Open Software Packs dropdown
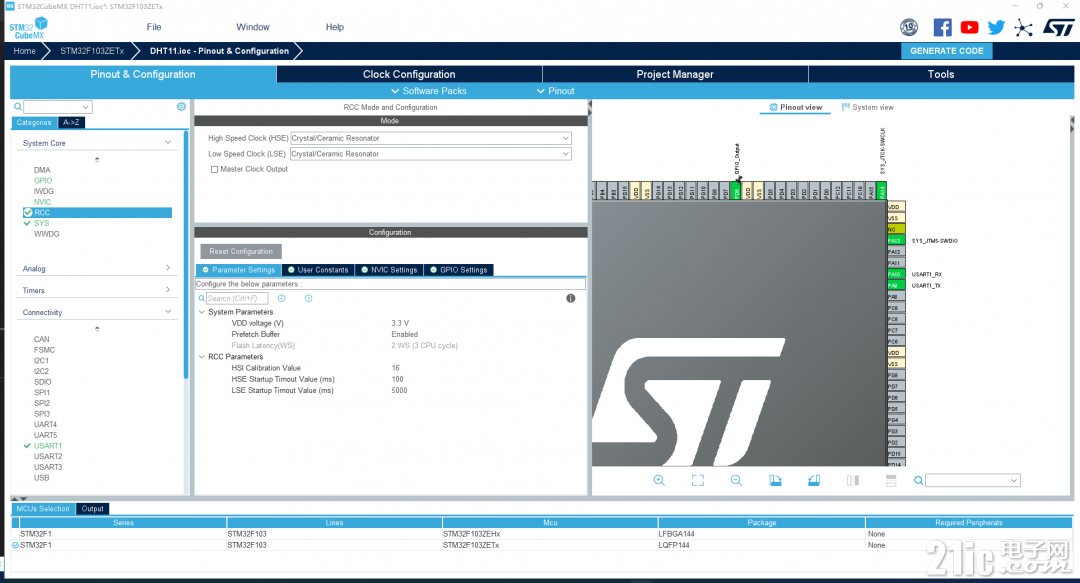 tap(428, 91)
